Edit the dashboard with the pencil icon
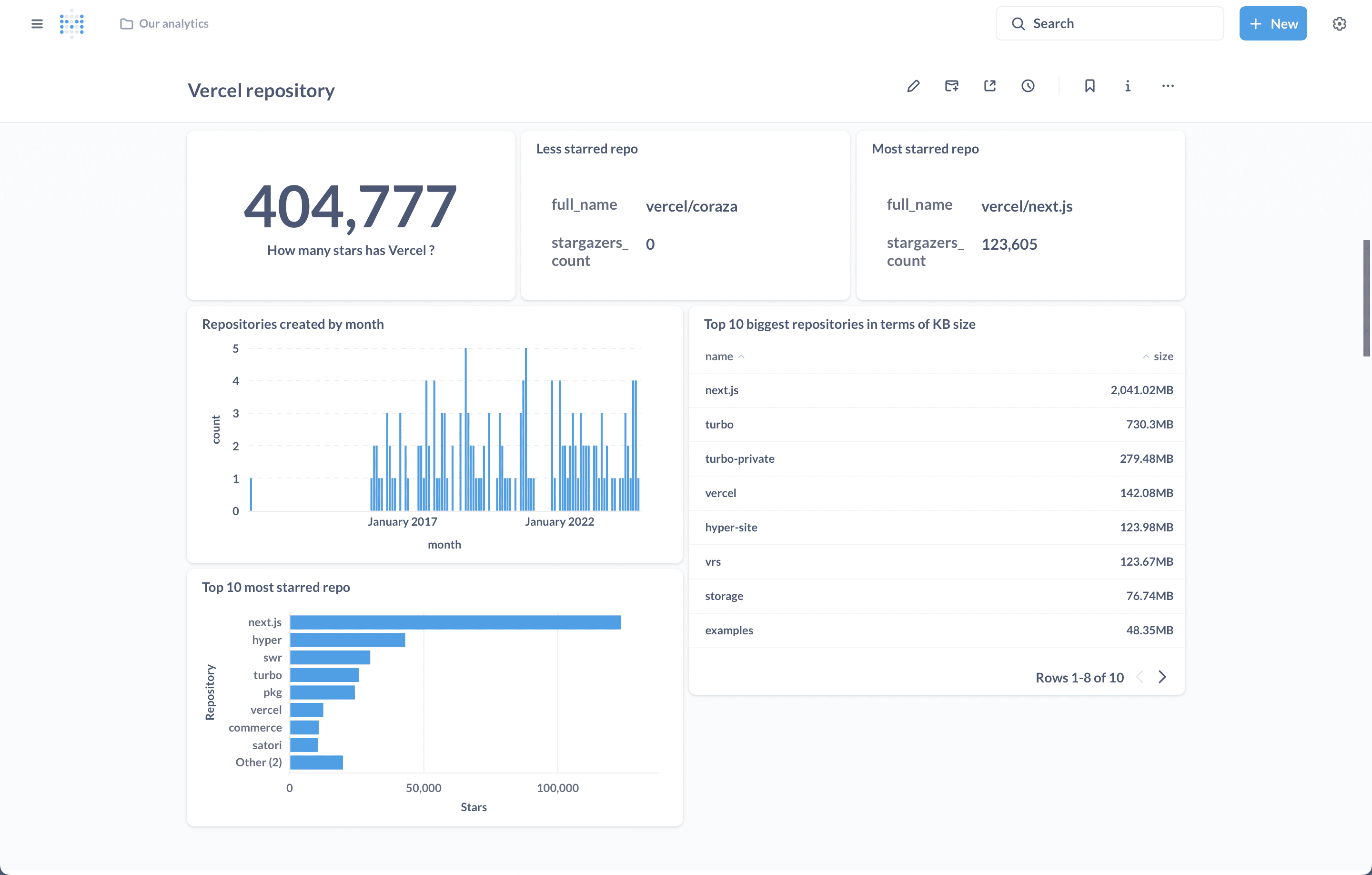This screenshot has width=1372, height=875. (x=913, y=85)
